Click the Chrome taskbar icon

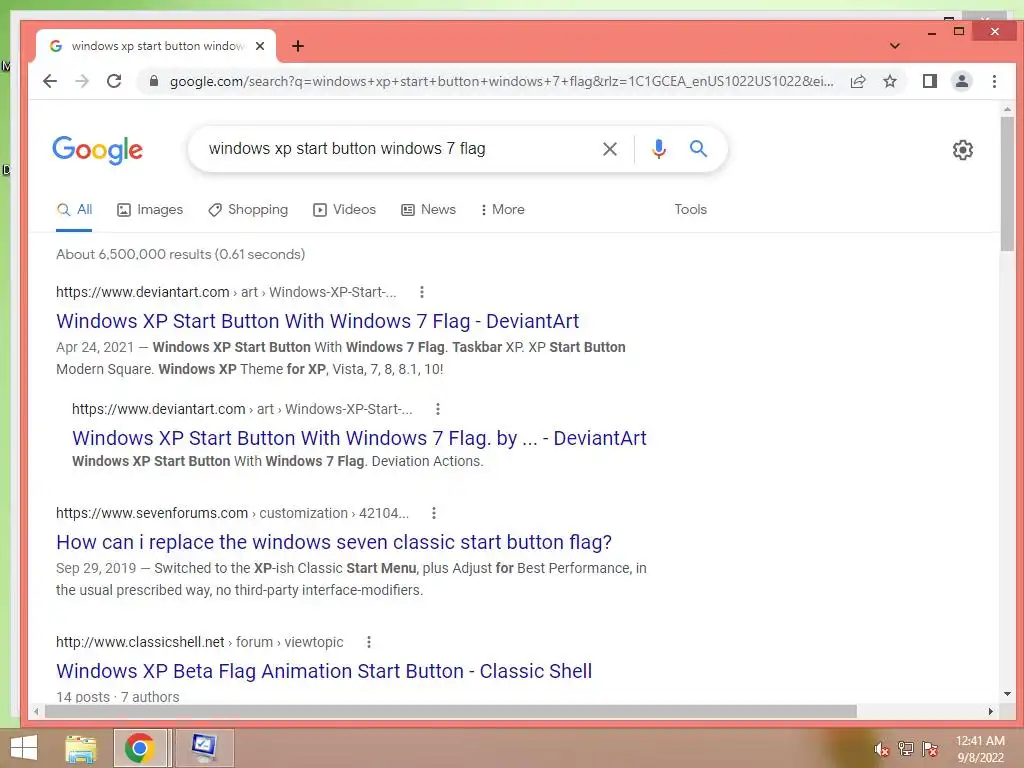tap(140, 748)
